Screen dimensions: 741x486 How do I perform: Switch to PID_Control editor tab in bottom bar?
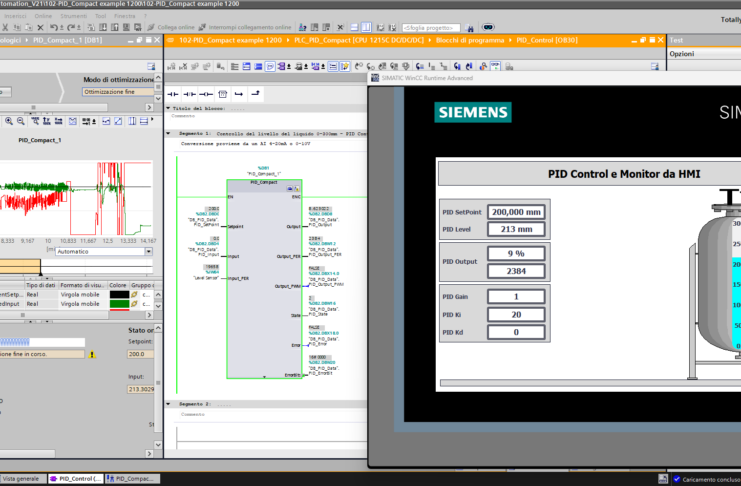coord(76,478)
